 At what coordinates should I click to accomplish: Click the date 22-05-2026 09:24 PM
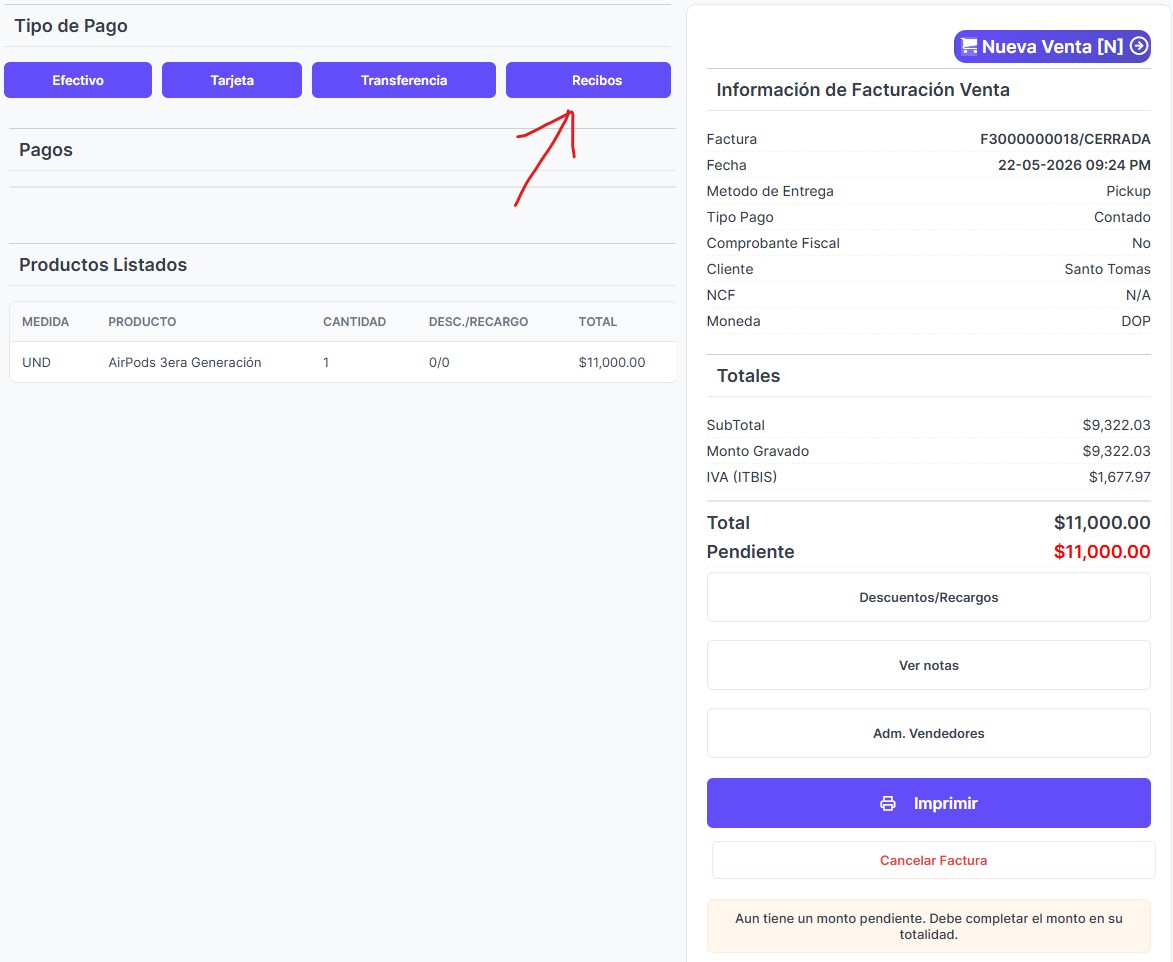coord(1074,165)
